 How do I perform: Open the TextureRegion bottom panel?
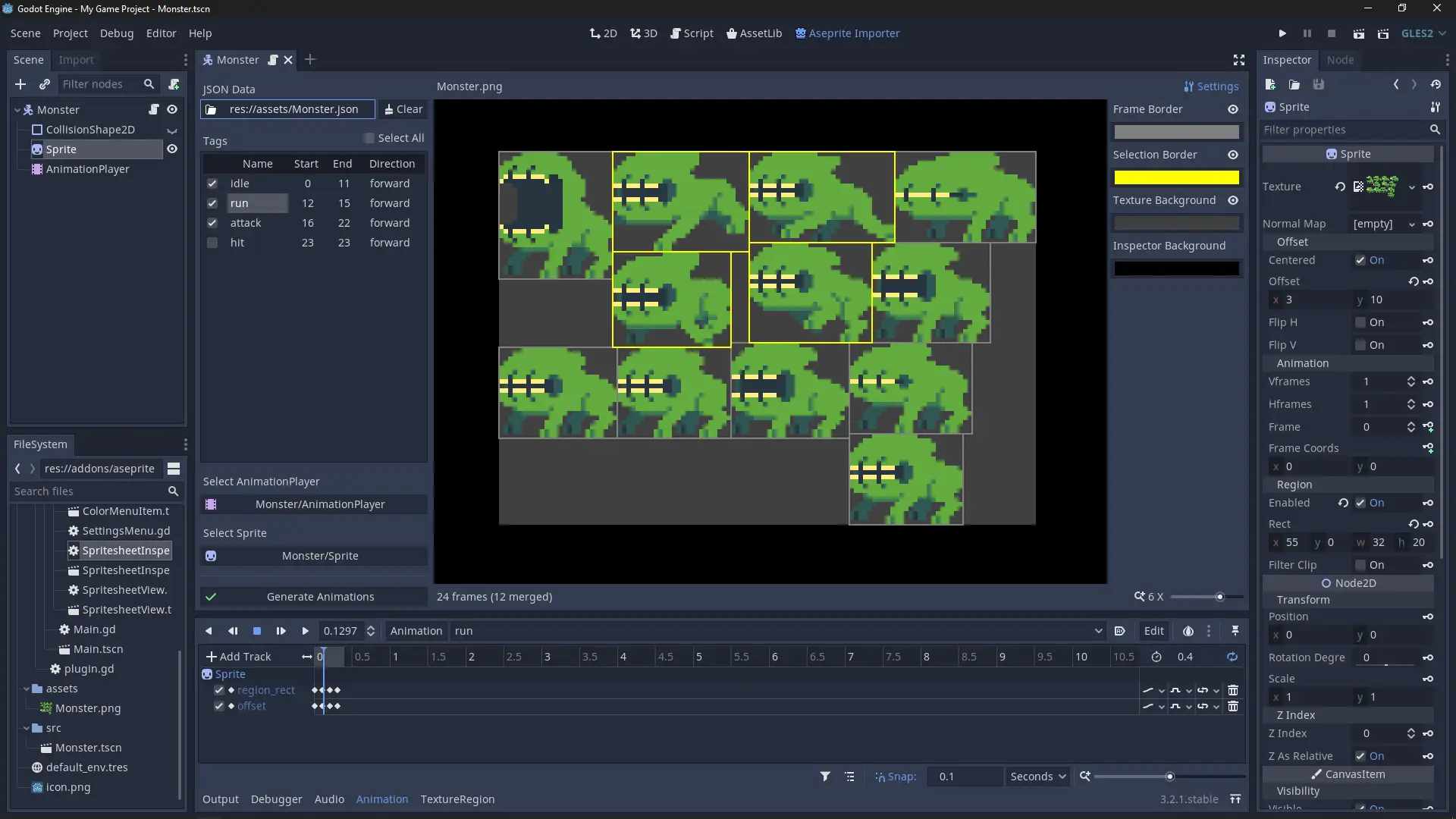[457, 799]
